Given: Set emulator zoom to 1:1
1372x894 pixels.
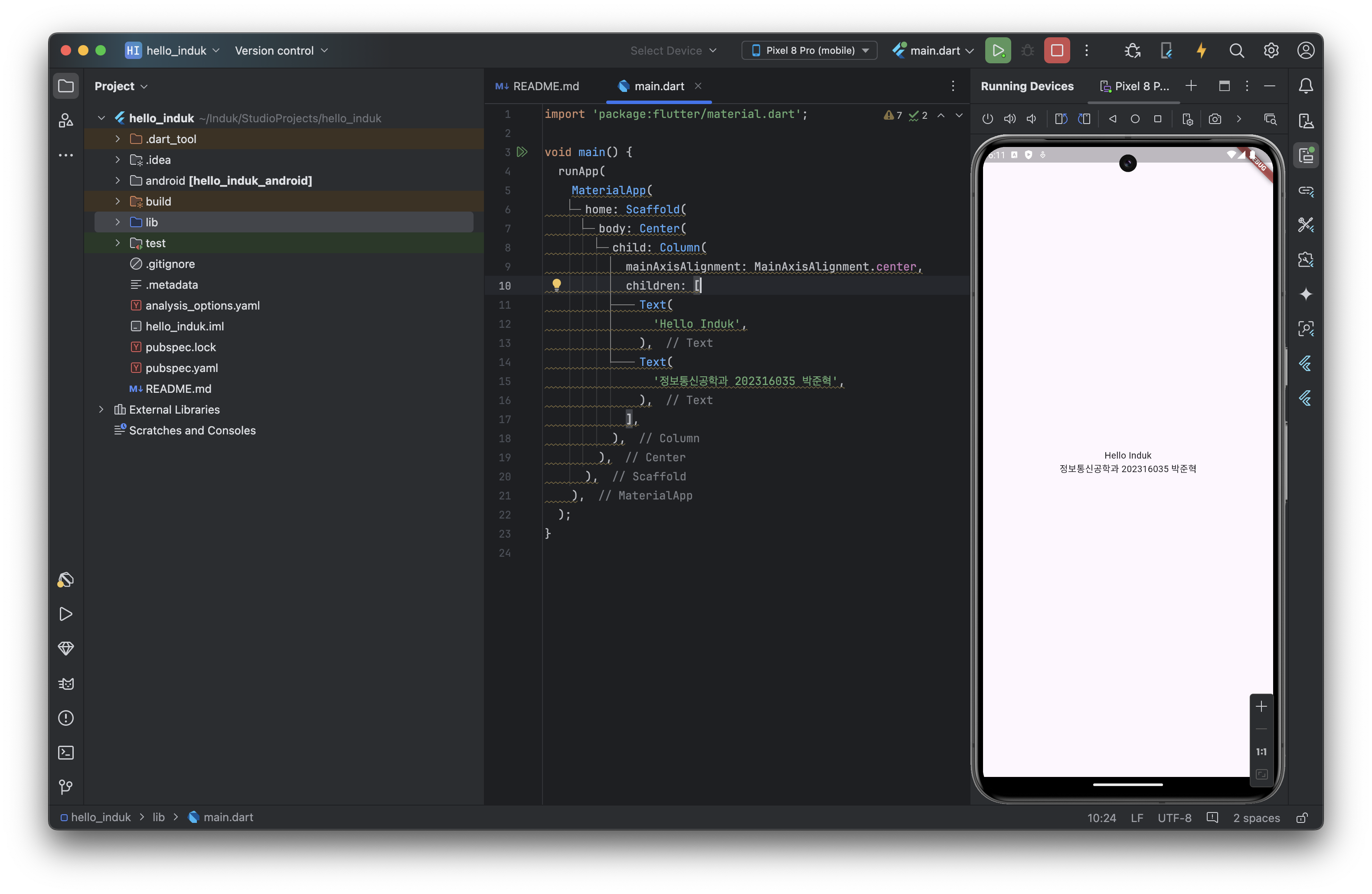Looking at the screenshot, I should pos(1261,752).
